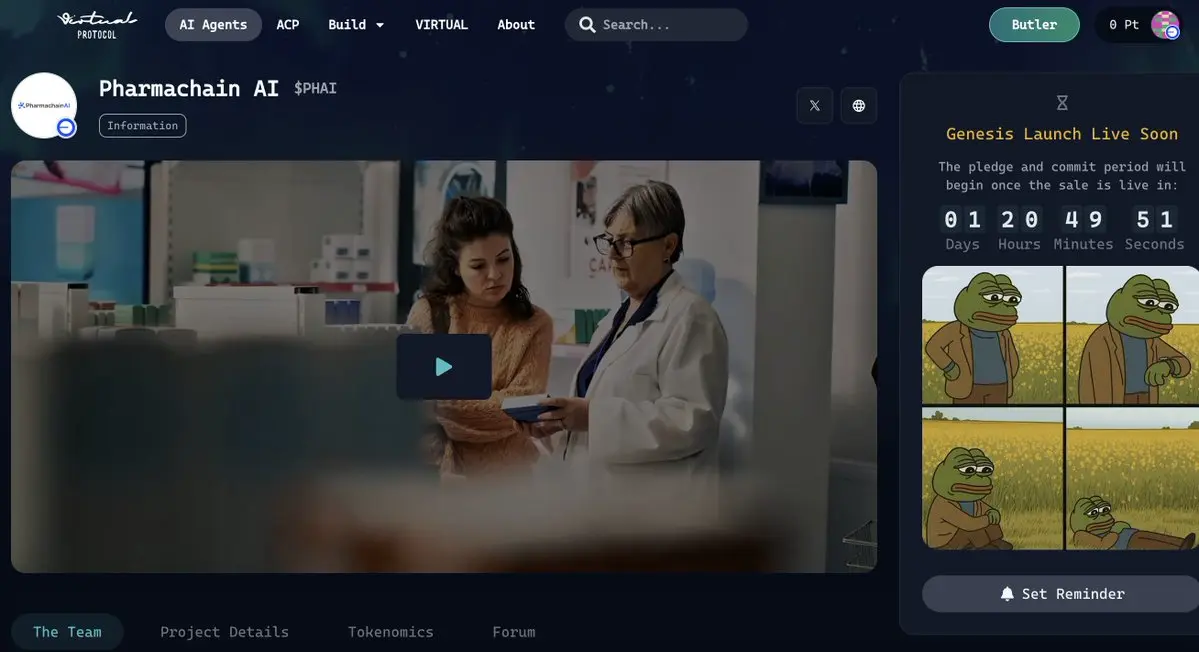The image size is (1199, 652).
Task: Click the user profile avatar icon
Action: 1165,24
